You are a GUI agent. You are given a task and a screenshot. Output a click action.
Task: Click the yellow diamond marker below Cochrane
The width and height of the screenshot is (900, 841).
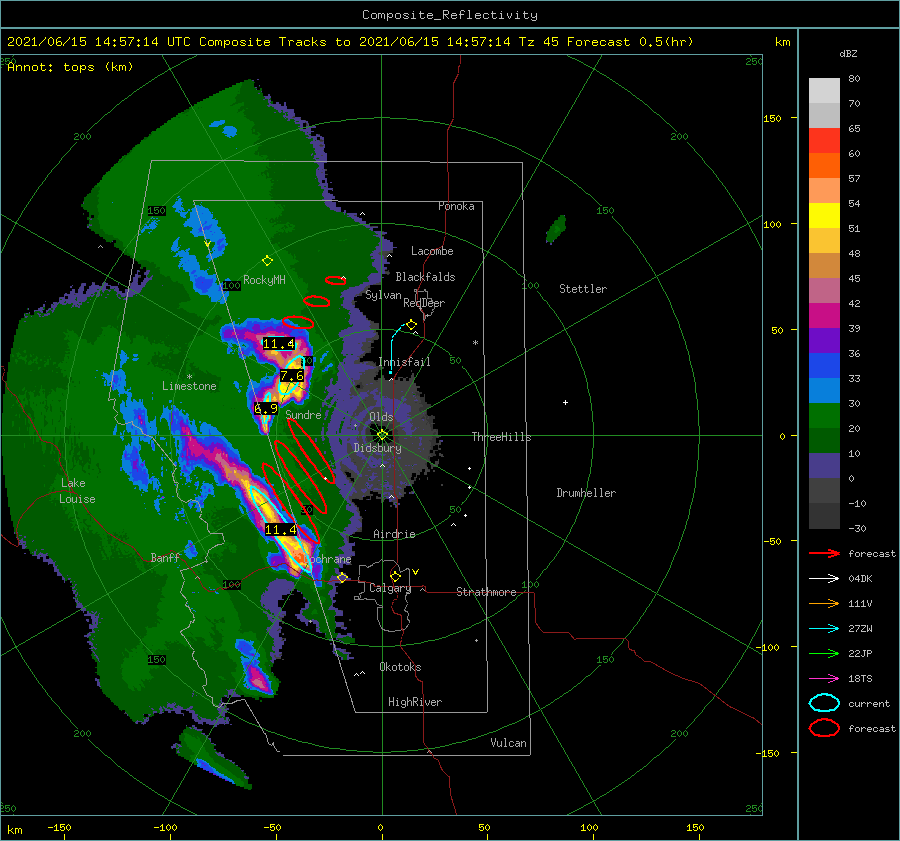point(343,577)
